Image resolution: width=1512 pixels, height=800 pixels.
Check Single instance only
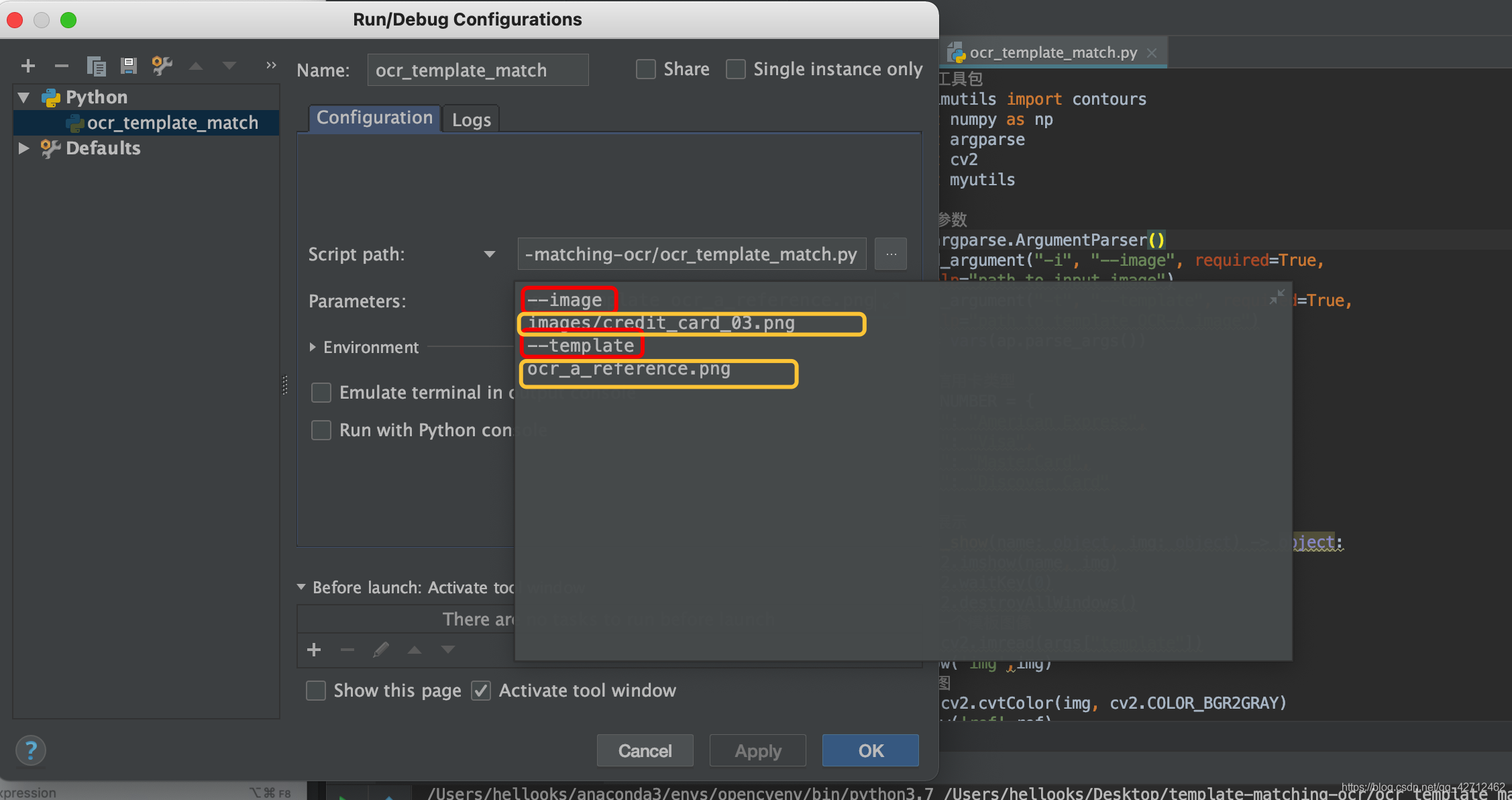click(736, 68)
